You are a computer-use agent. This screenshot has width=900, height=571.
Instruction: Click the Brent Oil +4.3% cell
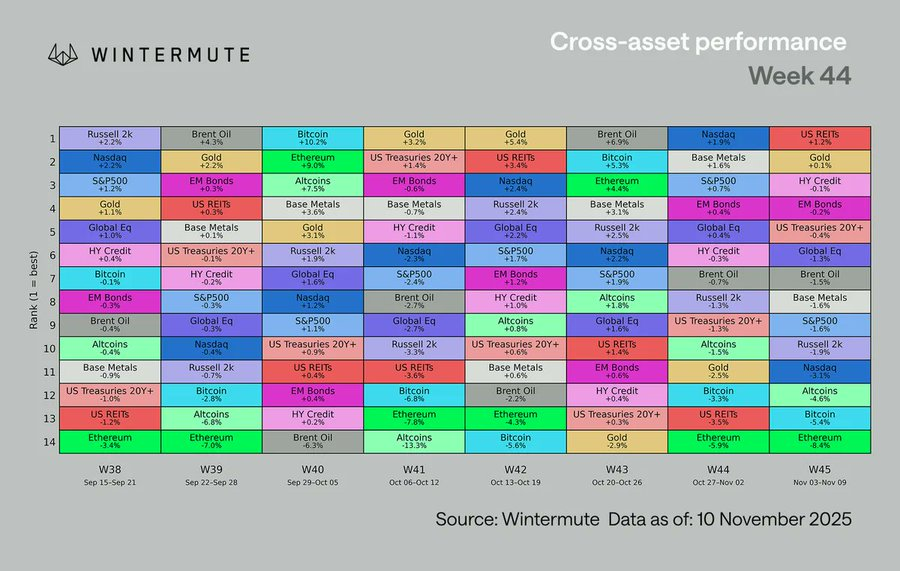[210, 137]
